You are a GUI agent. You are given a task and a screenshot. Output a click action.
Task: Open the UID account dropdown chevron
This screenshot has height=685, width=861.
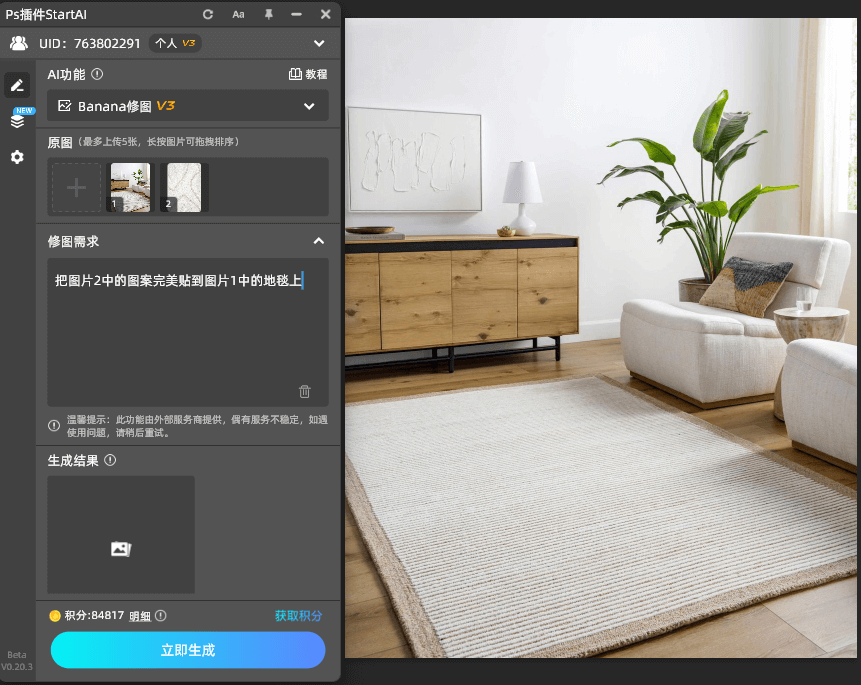pos(319,43)
